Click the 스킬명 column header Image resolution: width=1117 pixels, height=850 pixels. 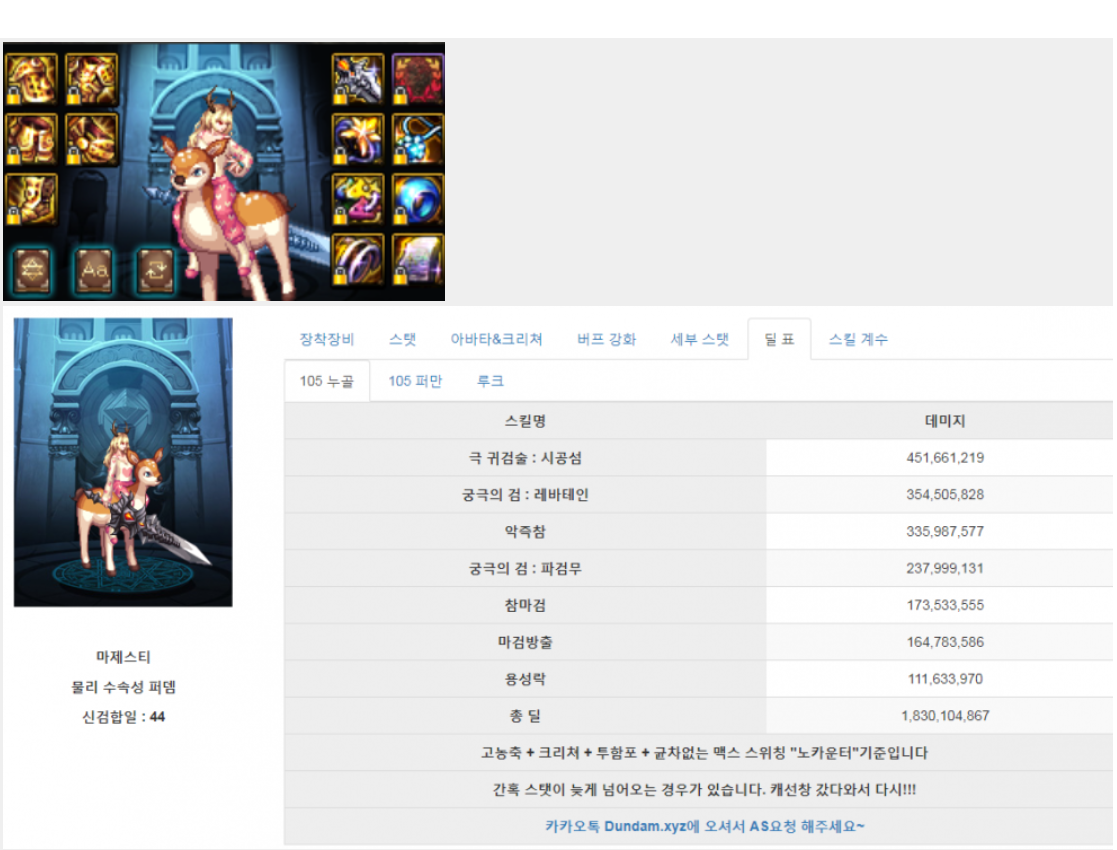point(526,421)
